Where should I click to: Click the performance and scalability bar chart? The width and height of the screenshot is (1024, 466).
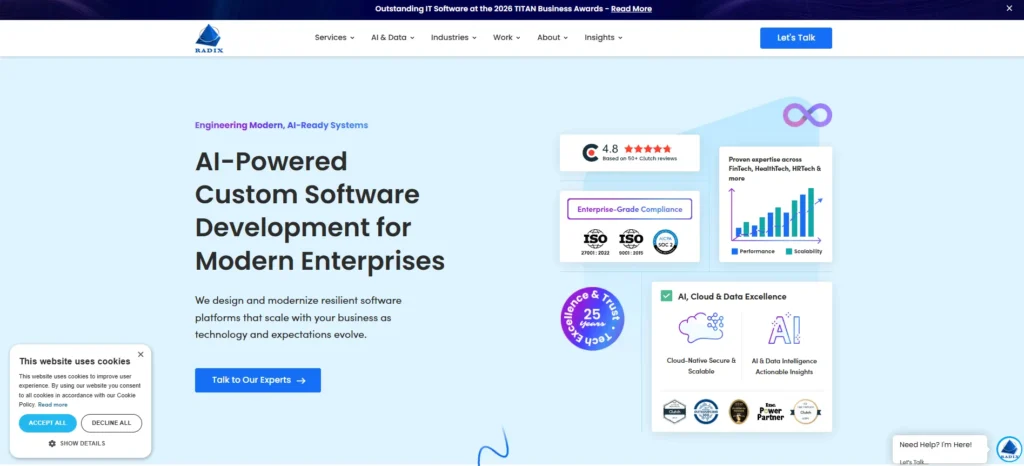[775, 214]
